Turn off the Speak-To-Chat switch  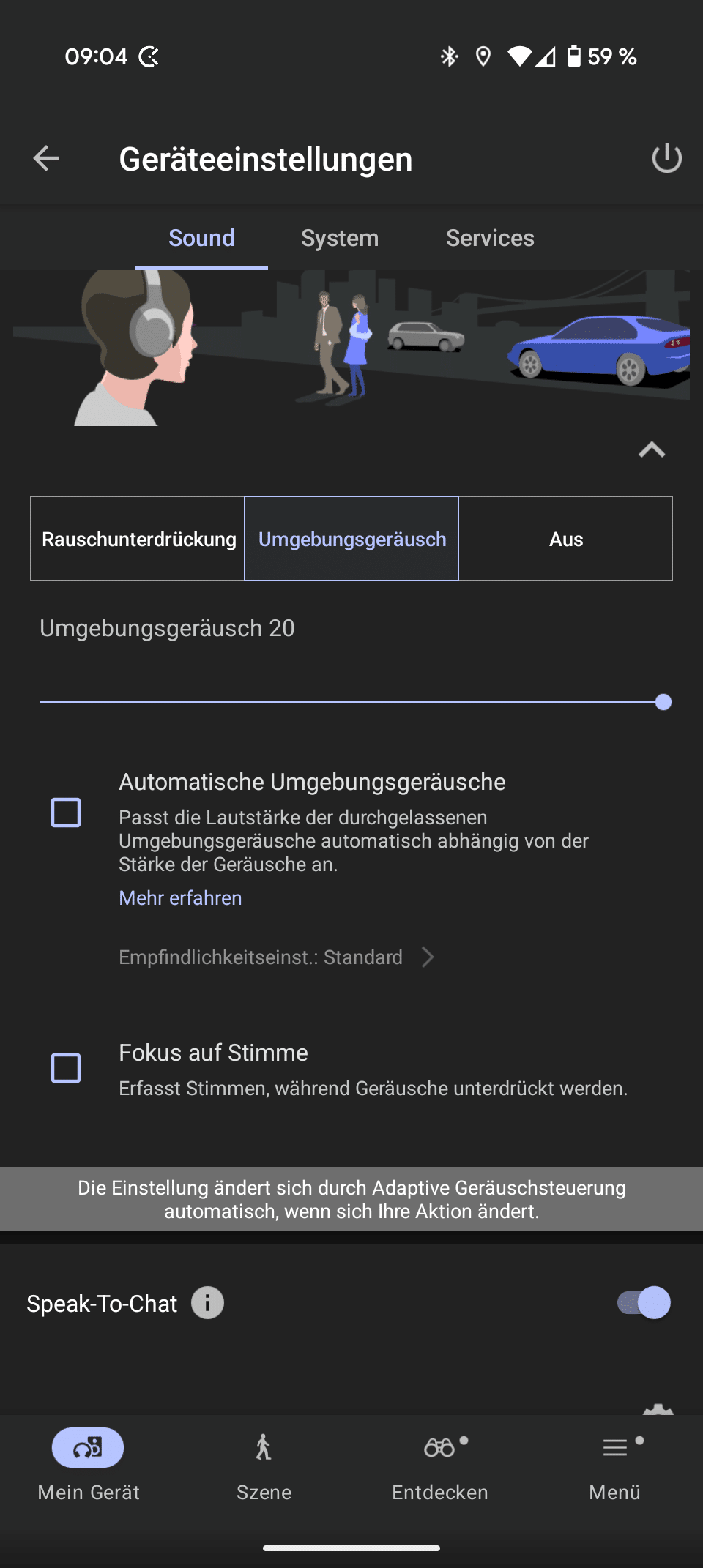[644, 1303]
